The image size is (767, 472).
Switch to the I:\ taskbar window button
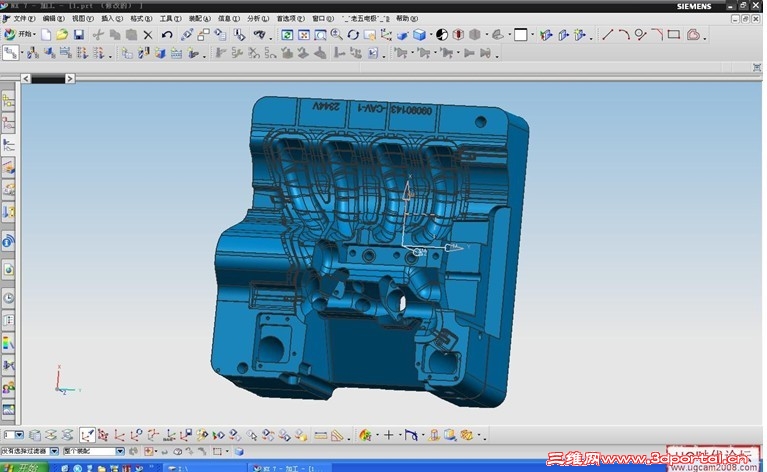coord(203,468)
